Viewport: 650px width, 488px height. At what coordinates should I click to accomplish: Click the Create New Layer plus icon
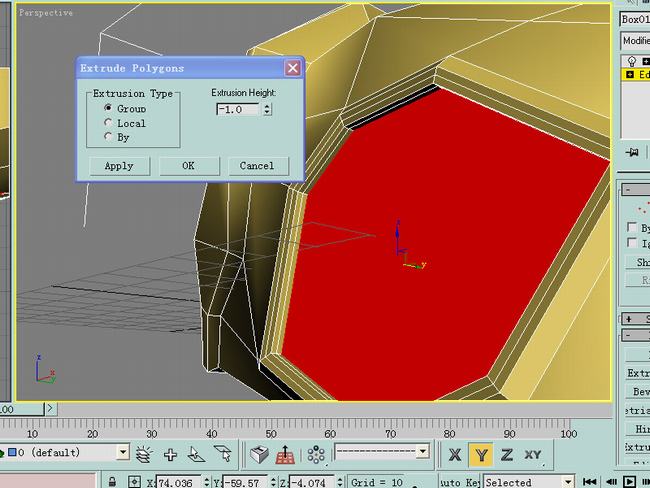[x=170, y=454]
